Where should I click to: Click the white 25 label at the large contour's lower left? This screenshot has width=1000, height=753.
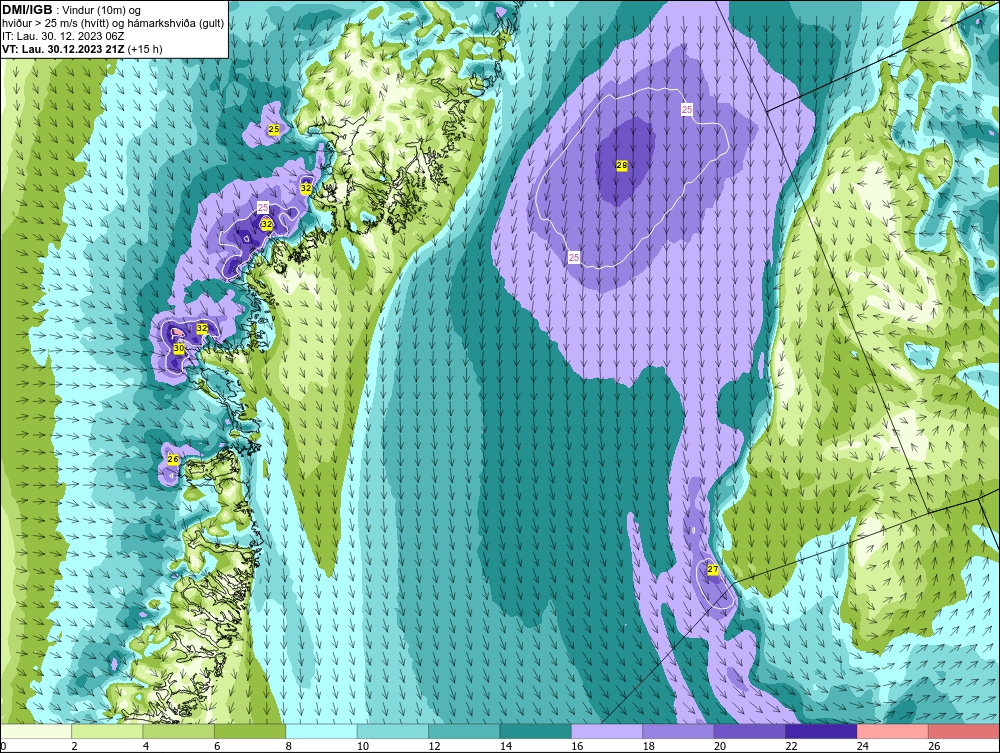(574, 258)
